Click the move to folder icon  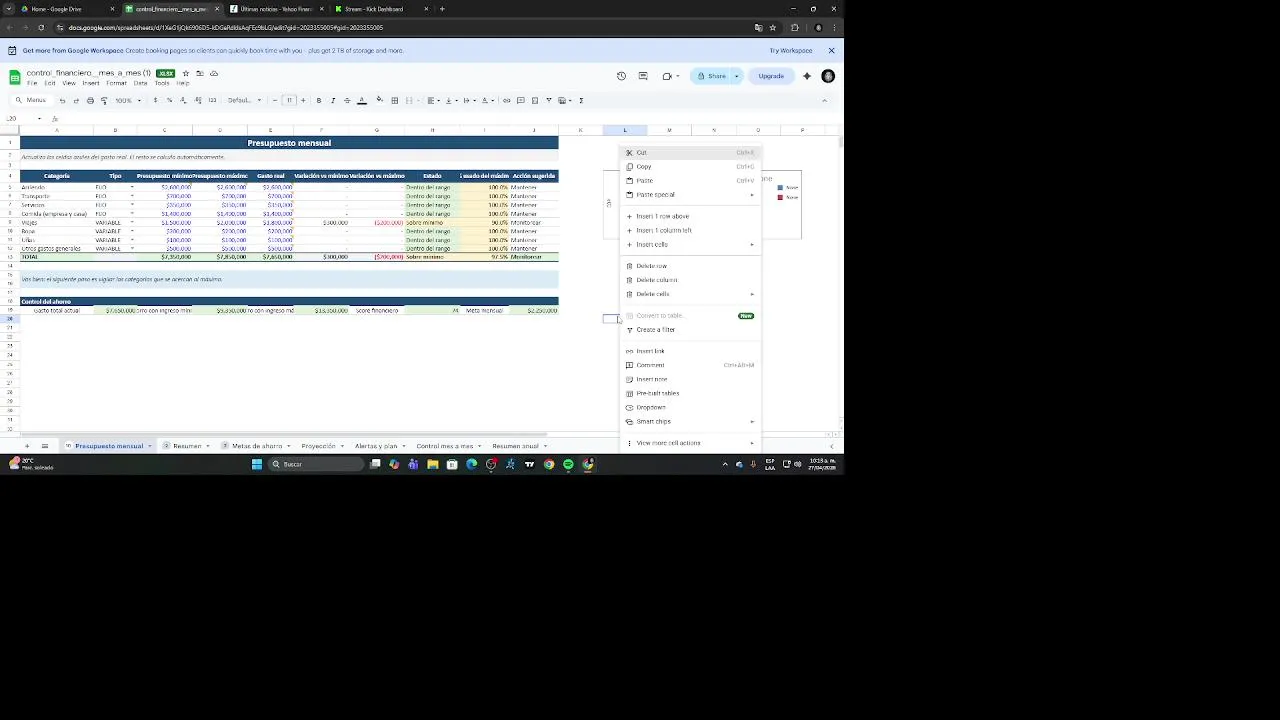coord(199,73)
